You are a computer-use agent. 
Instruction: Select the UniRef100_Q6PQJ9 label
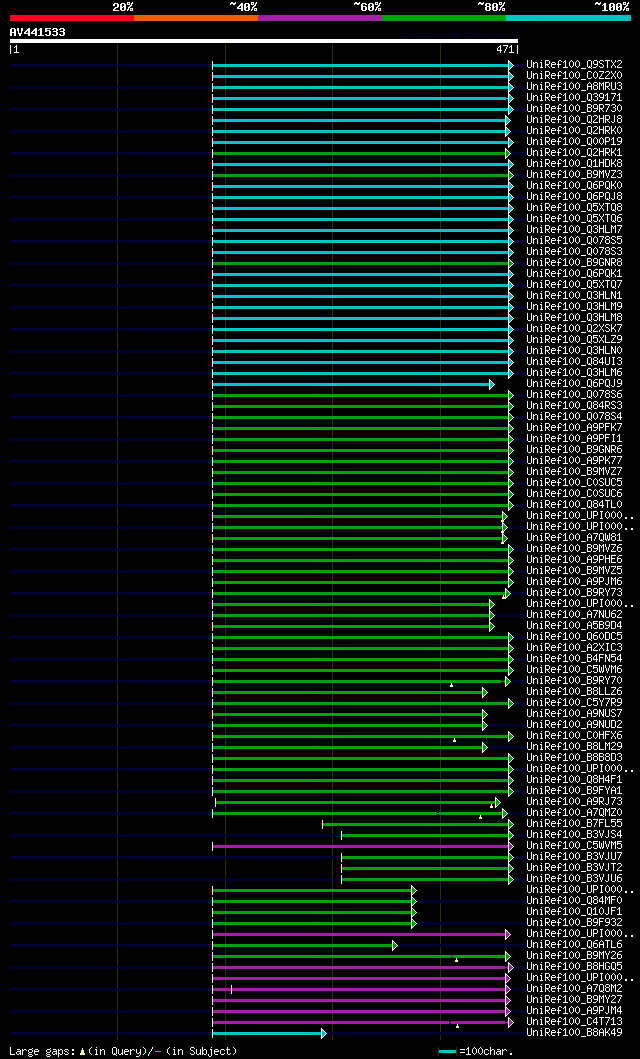pos(575,384)
